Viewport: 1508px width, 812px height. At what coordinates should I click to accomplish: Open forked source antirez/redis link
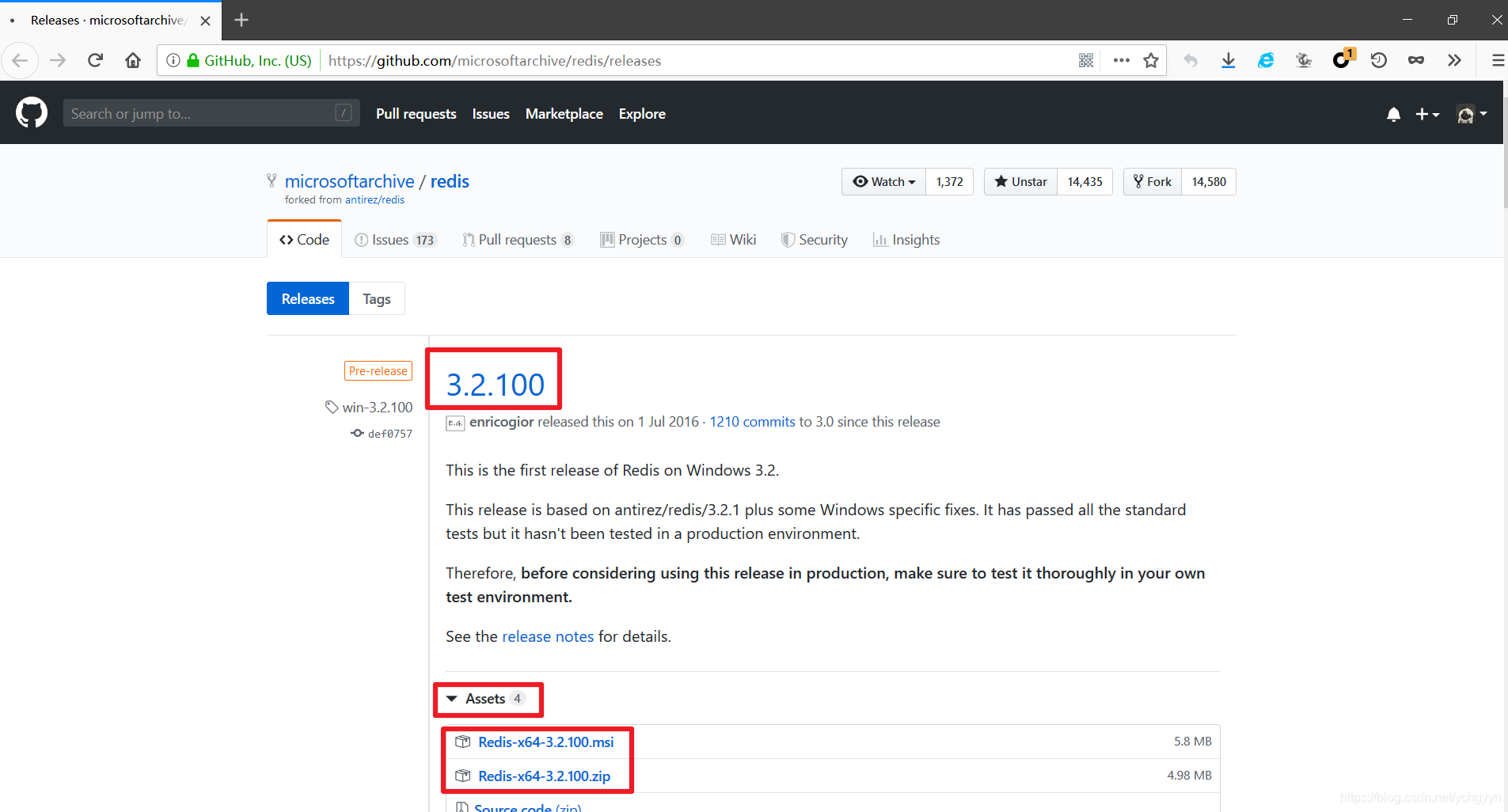click(374, 200)
